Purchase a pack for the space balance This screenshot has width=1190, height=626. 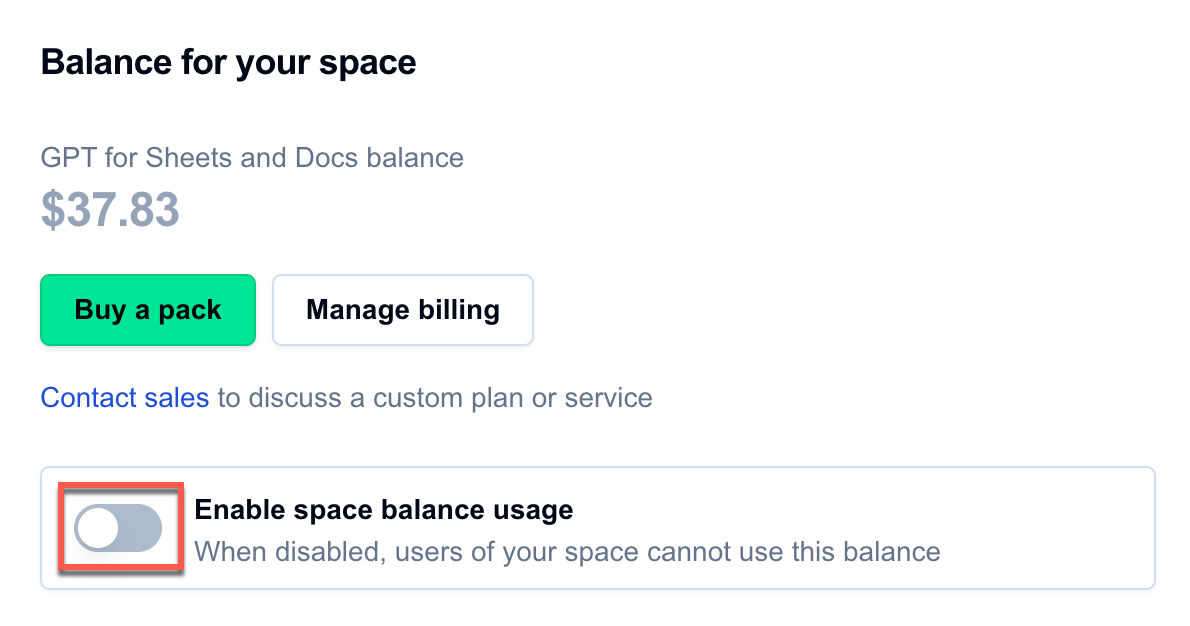[148, 310]
